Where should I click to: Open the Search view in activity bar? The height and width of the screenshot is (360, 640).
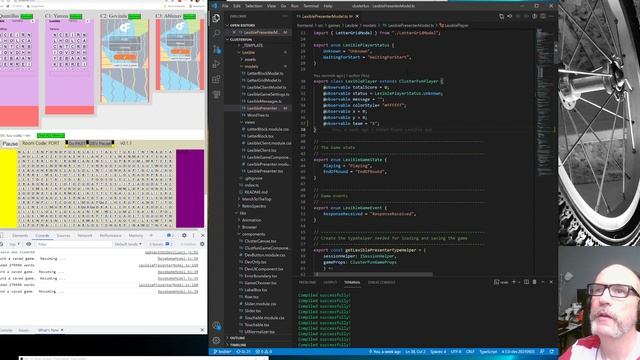(216, 33)
